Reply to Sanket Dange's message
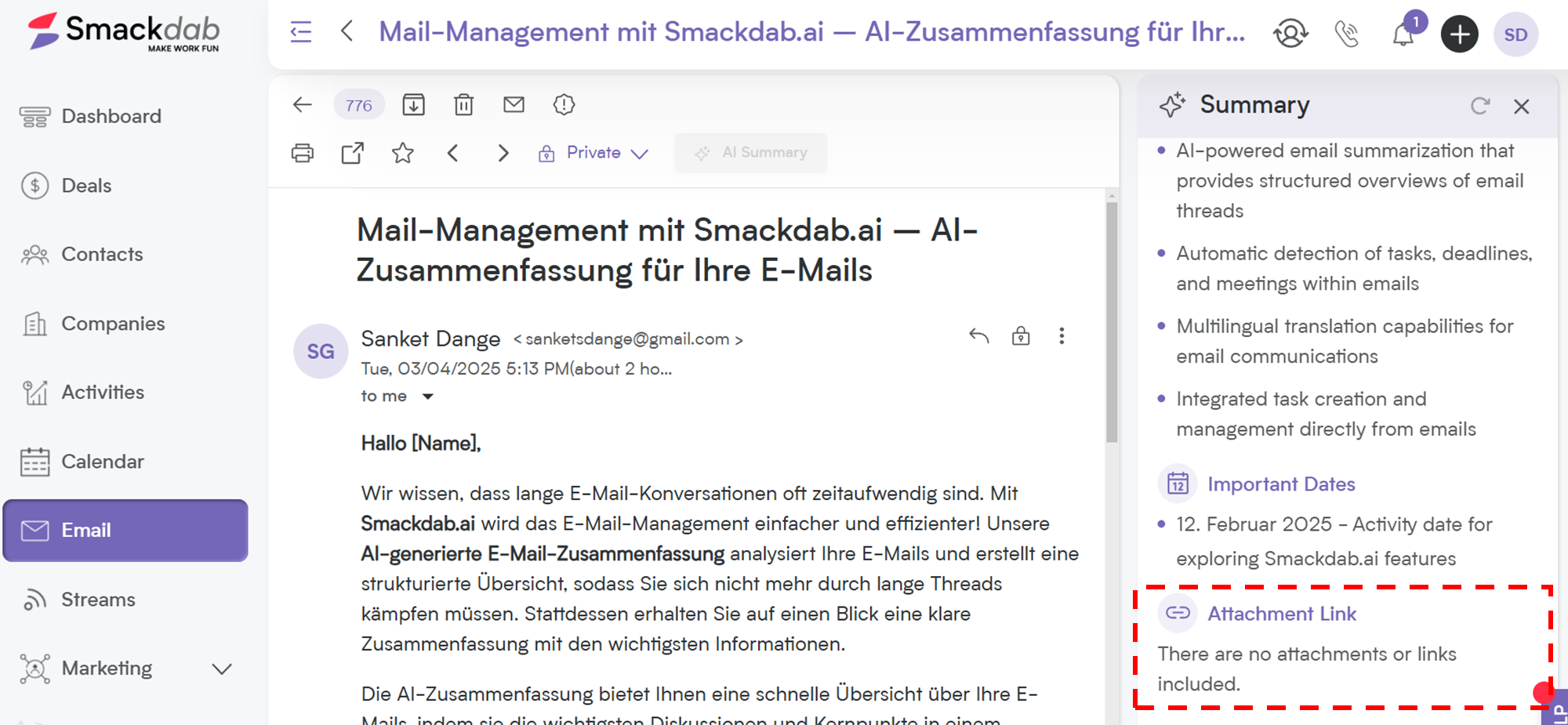 (978, 336)
